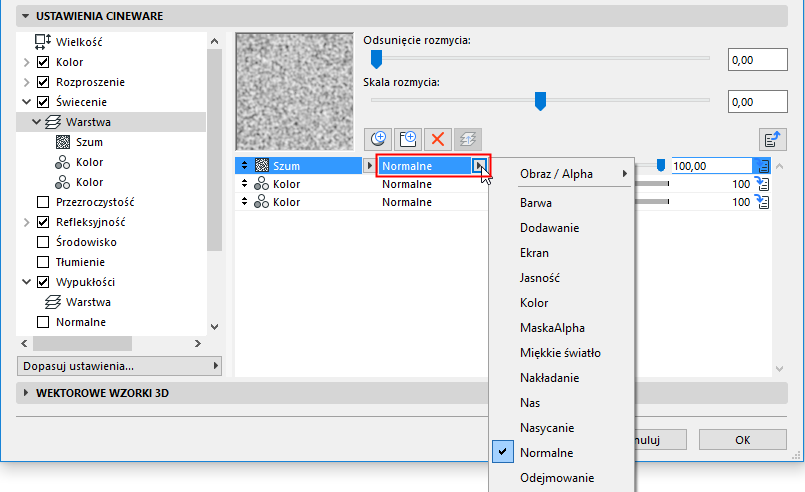The height and width of the screenshot is (492, 805).
Task: Delete selected layer with red X icon
Action: click(437, 139)
